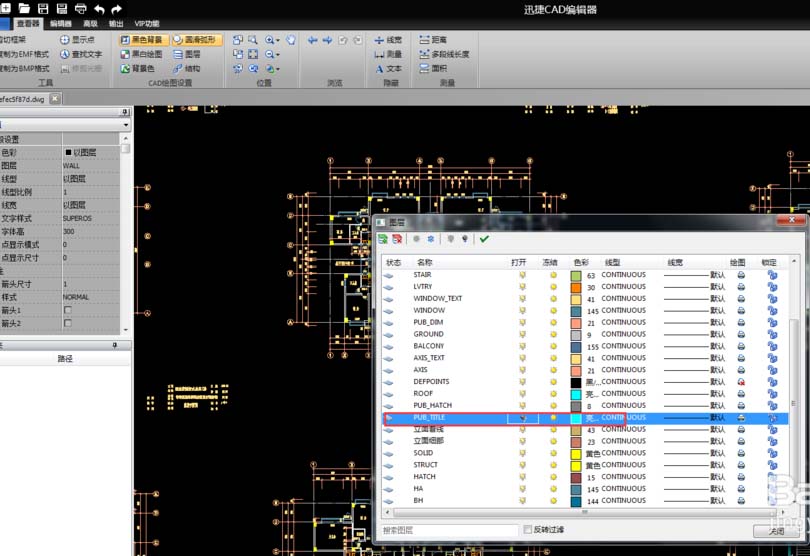Toggle the on/off bulb for STAIR layer
The image size is (810, 556).
pyautogui.click(x=522, y=275)
